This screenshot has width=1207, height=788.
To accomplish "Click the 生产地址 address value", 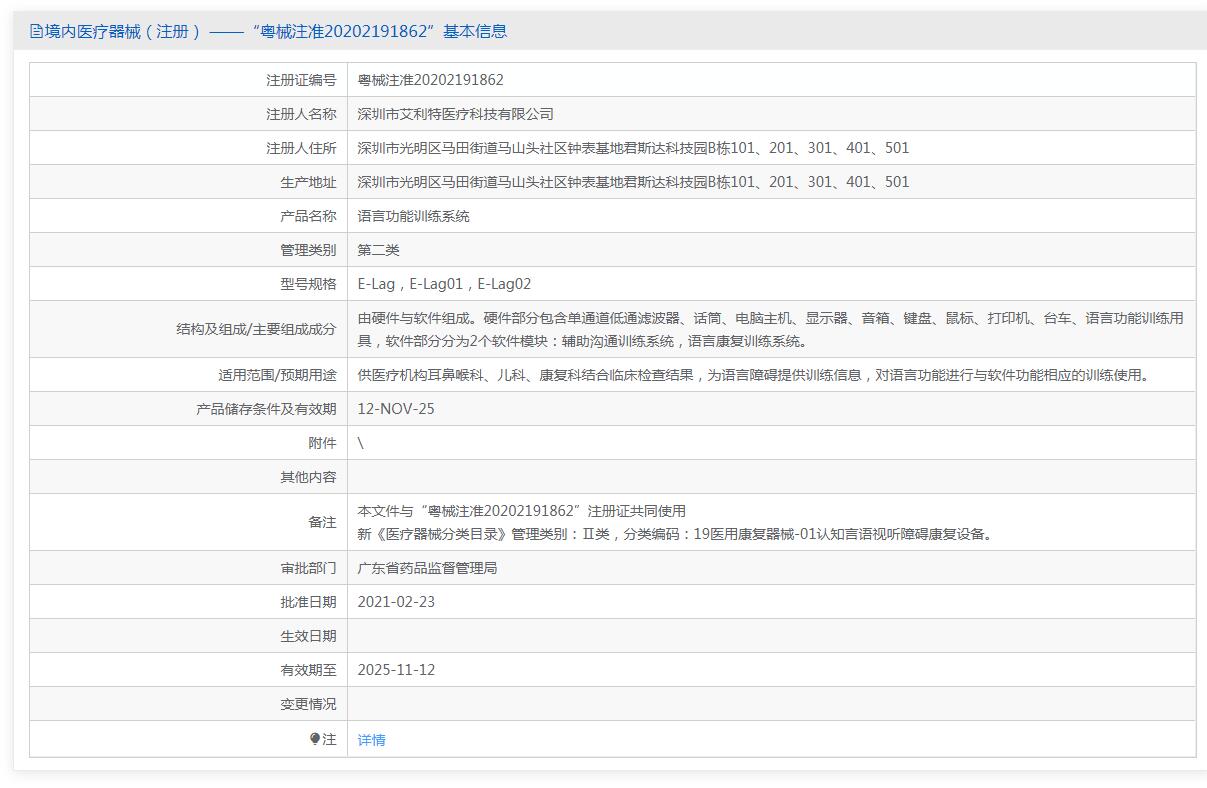I will pyautogui.click(x=633, y=182).
